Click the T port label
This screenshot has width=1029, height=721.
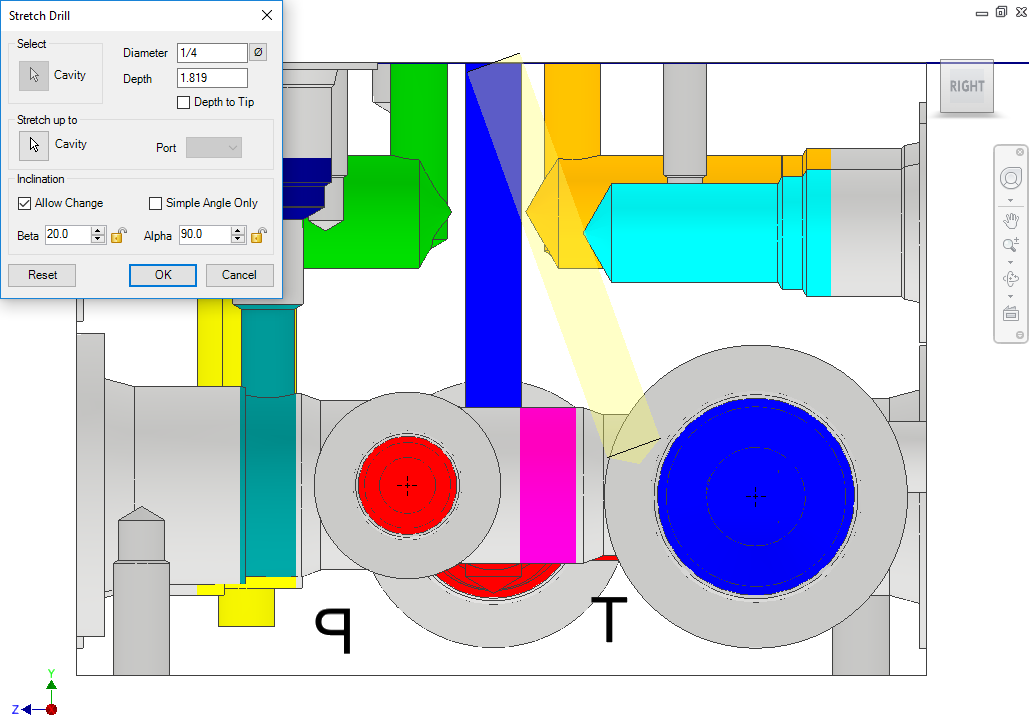point(610,619)
